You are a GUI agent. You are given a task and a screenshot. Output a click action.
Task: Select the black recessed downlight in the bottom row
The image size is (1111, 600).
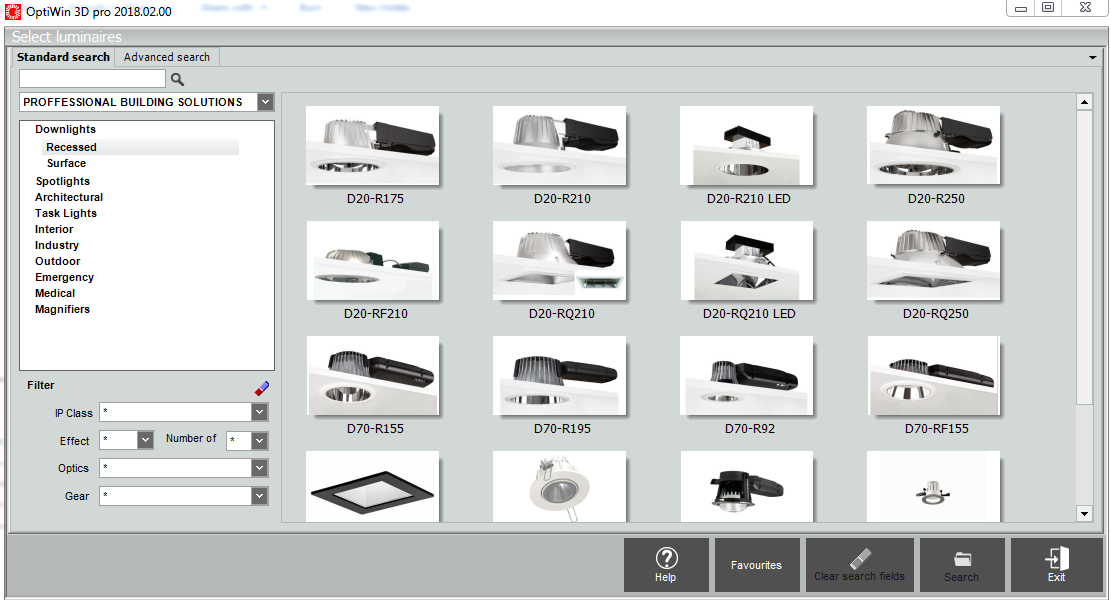[x=747, y=487]
